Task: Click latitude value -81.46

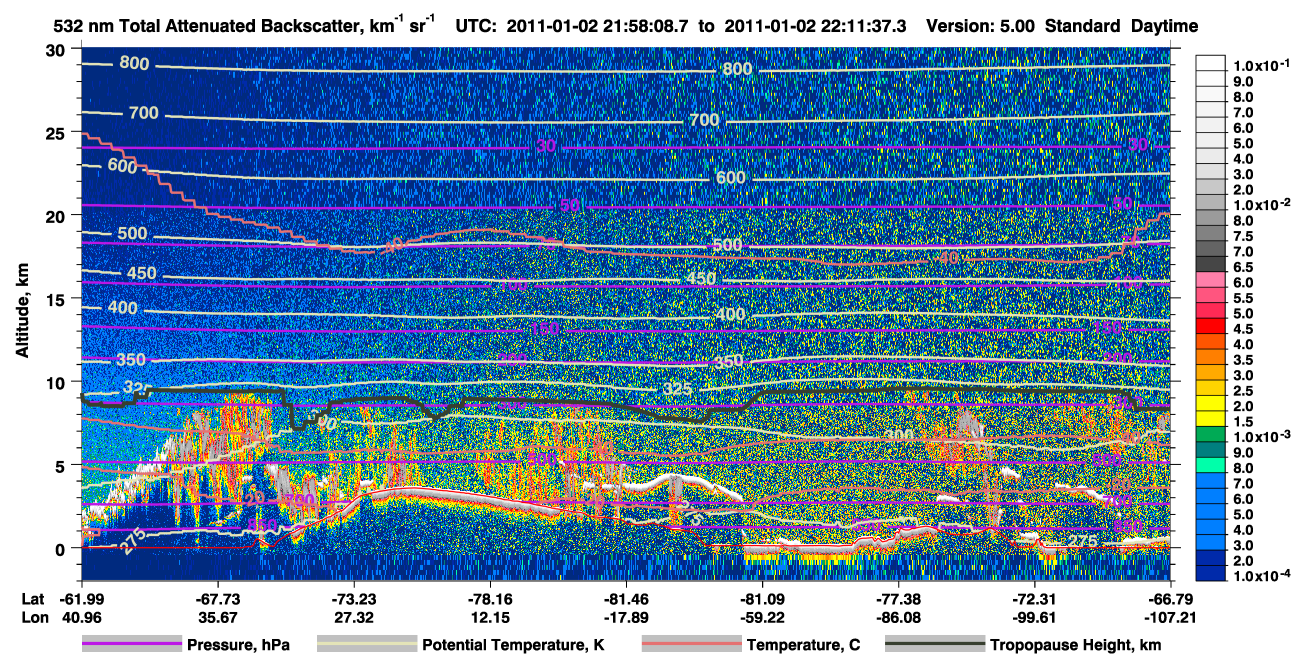Action: click(x=626, y=600)
